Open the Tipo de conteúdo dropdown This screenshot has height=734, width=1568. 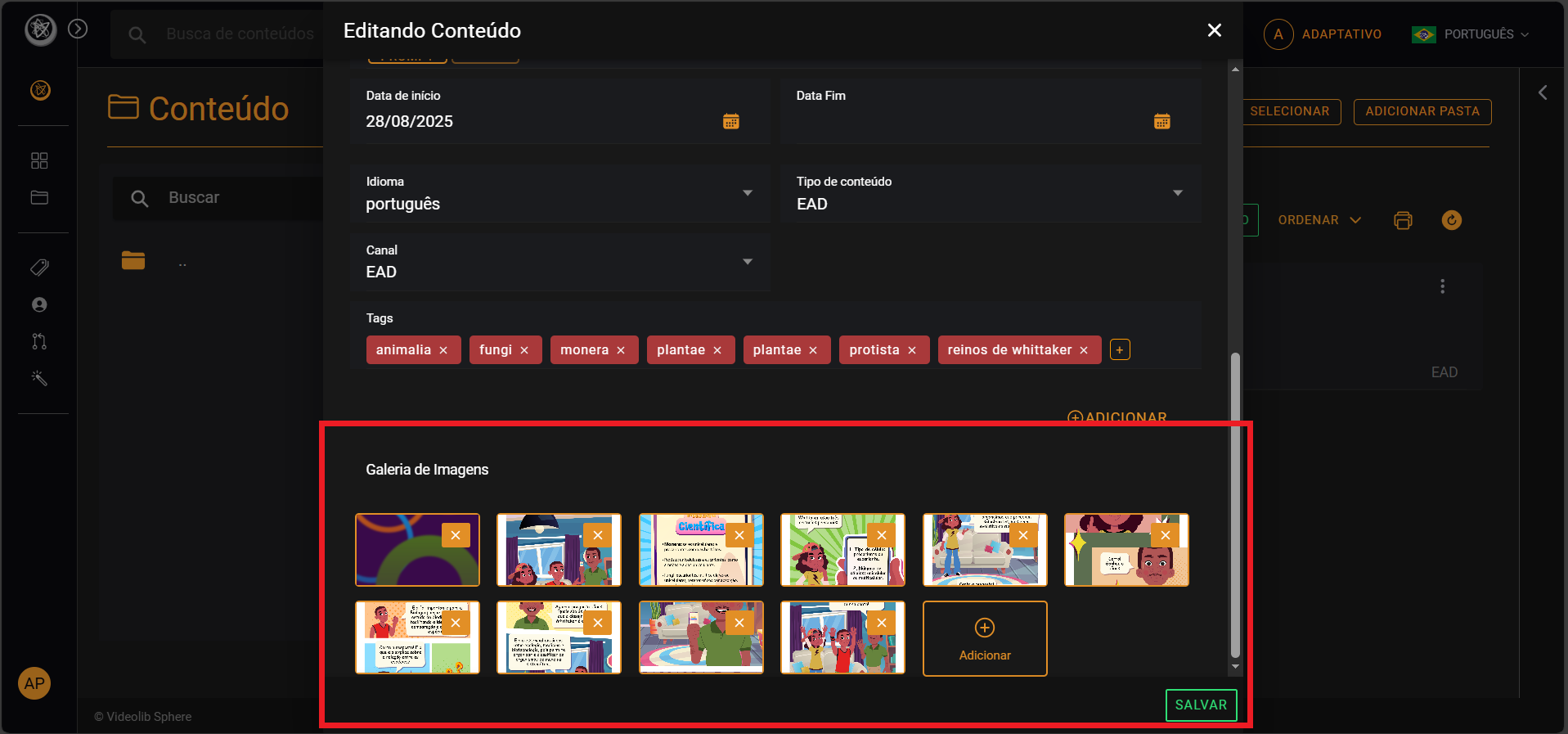pos(991,193)
